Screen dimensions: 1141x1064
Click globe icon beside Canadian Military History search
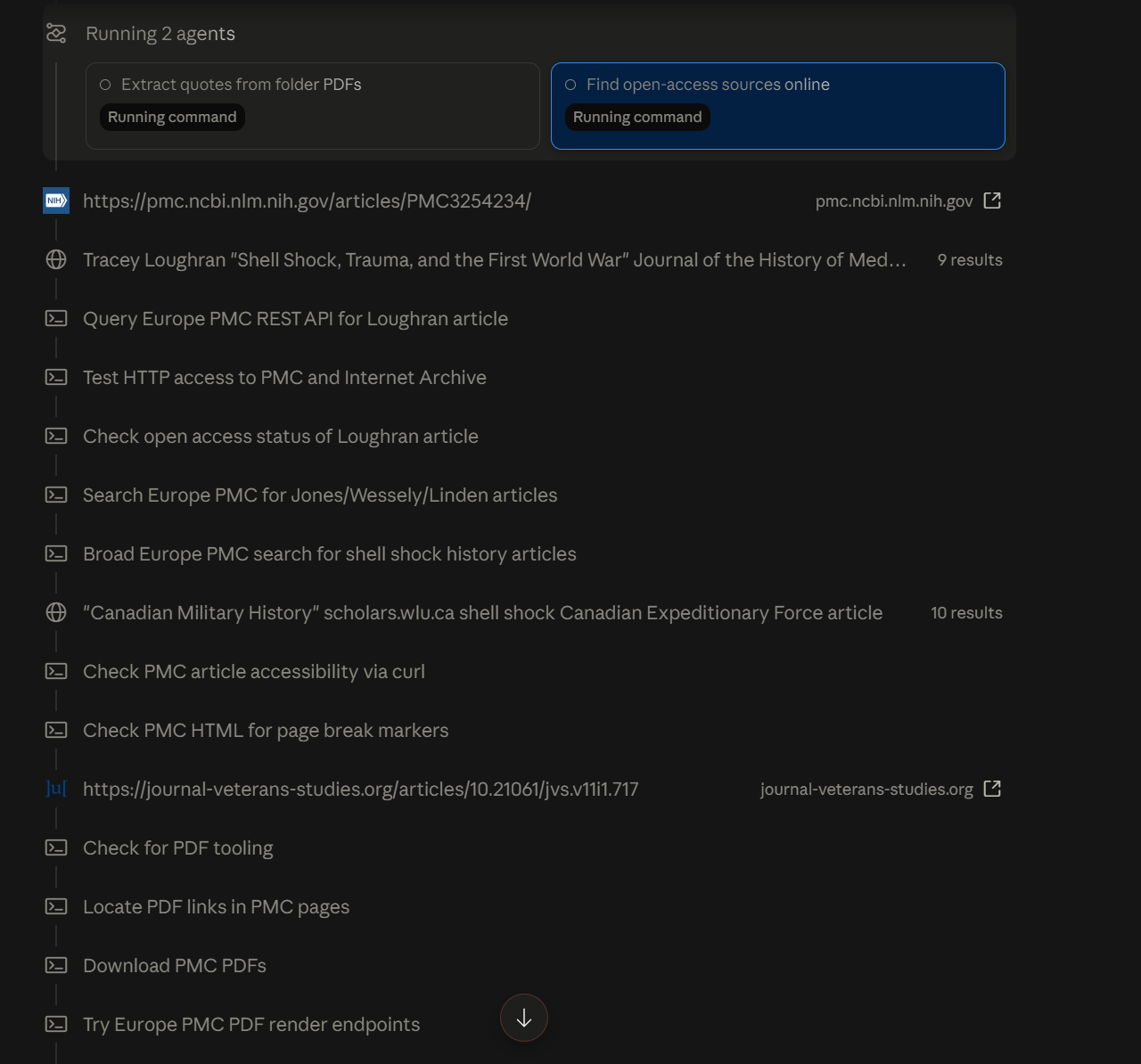tap(56, 612)
